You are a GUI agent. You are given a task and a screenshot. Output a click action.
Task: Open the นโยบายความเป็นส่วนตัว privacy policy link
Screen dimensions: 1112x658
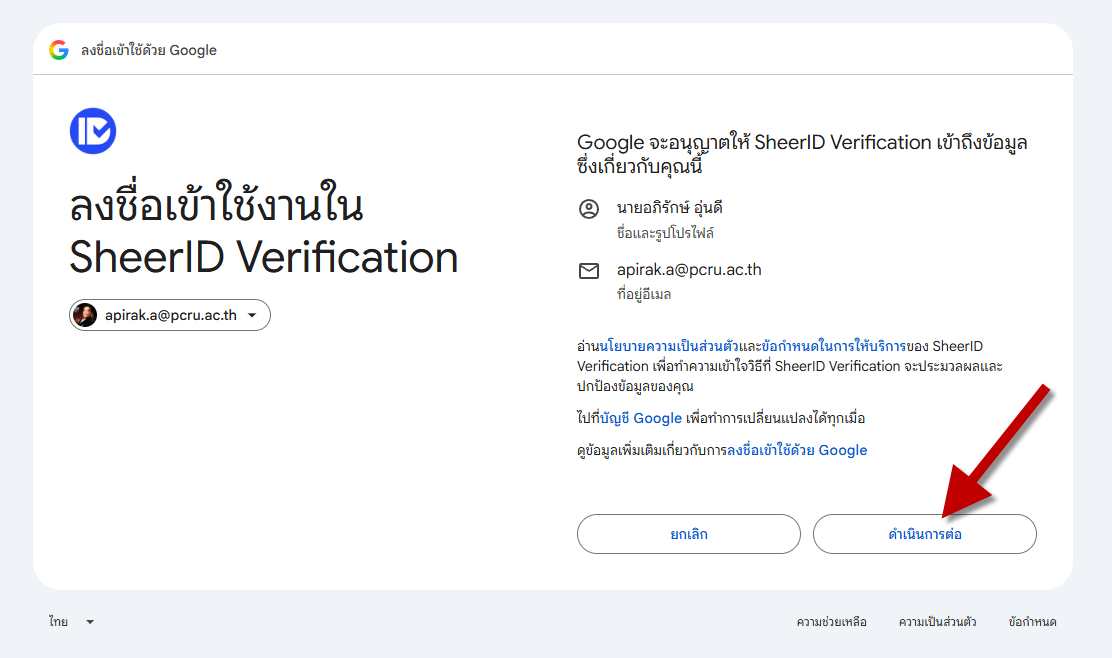pos(669,346)
